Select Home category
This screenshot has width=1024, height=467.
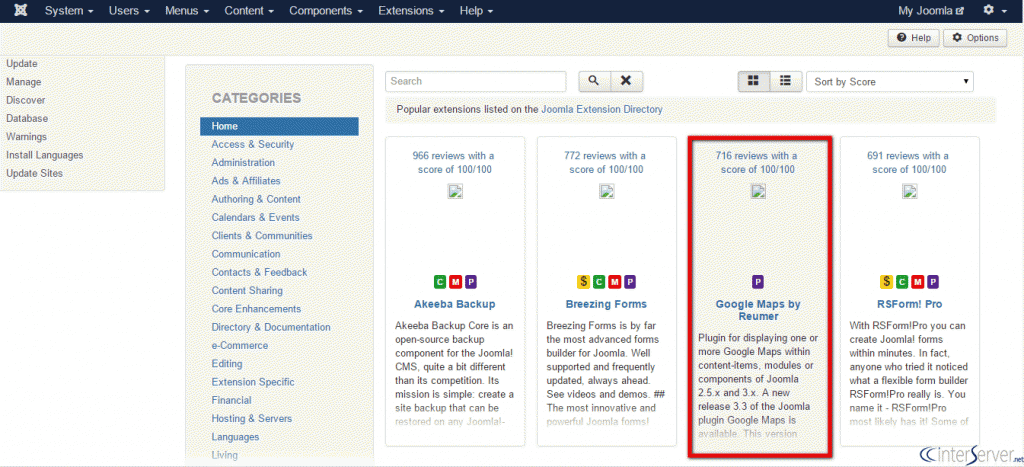(280, 126)
